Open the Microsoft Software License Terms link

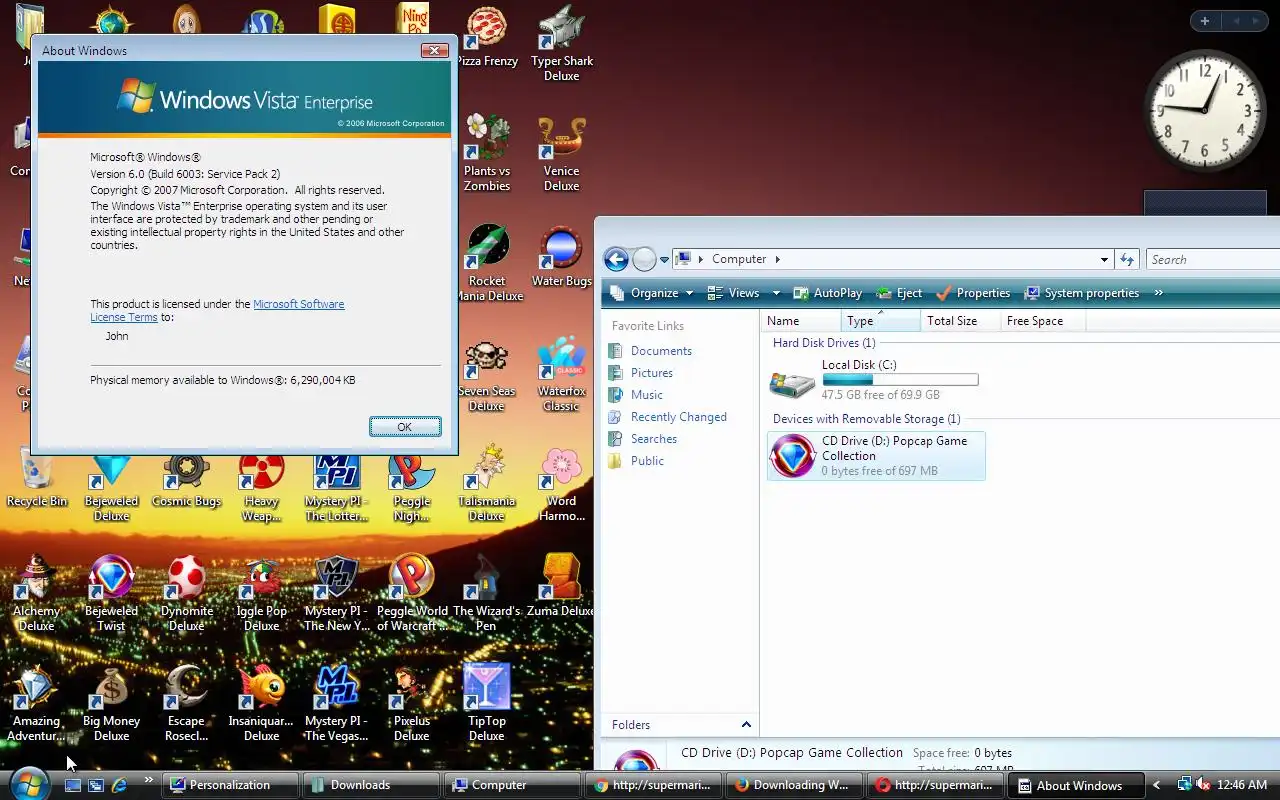pos(217,311)
